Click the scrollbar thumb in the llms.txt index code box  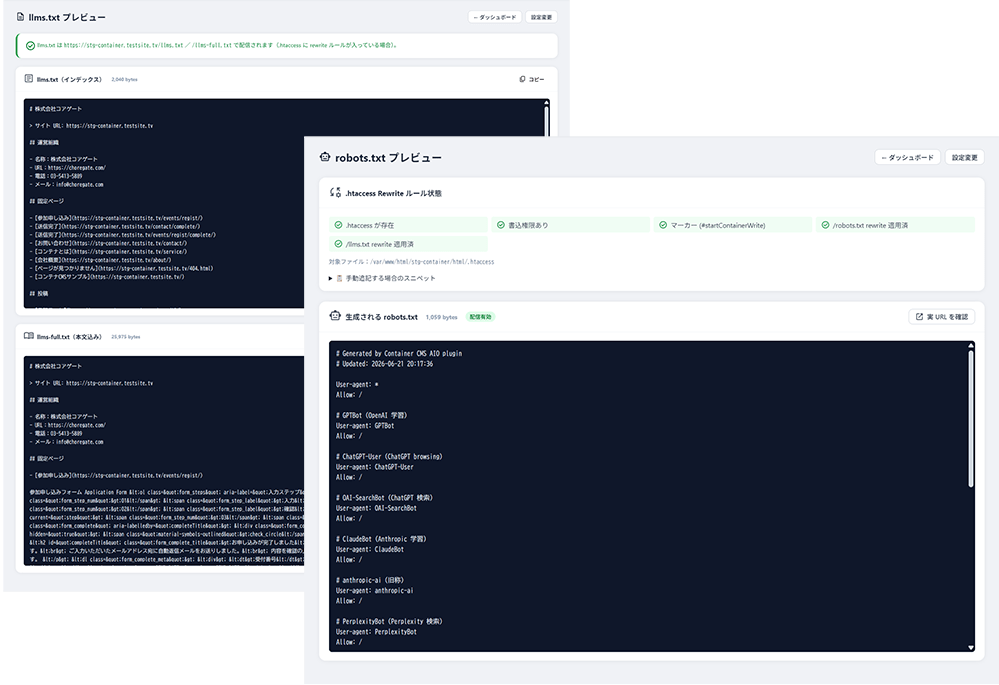547,120
